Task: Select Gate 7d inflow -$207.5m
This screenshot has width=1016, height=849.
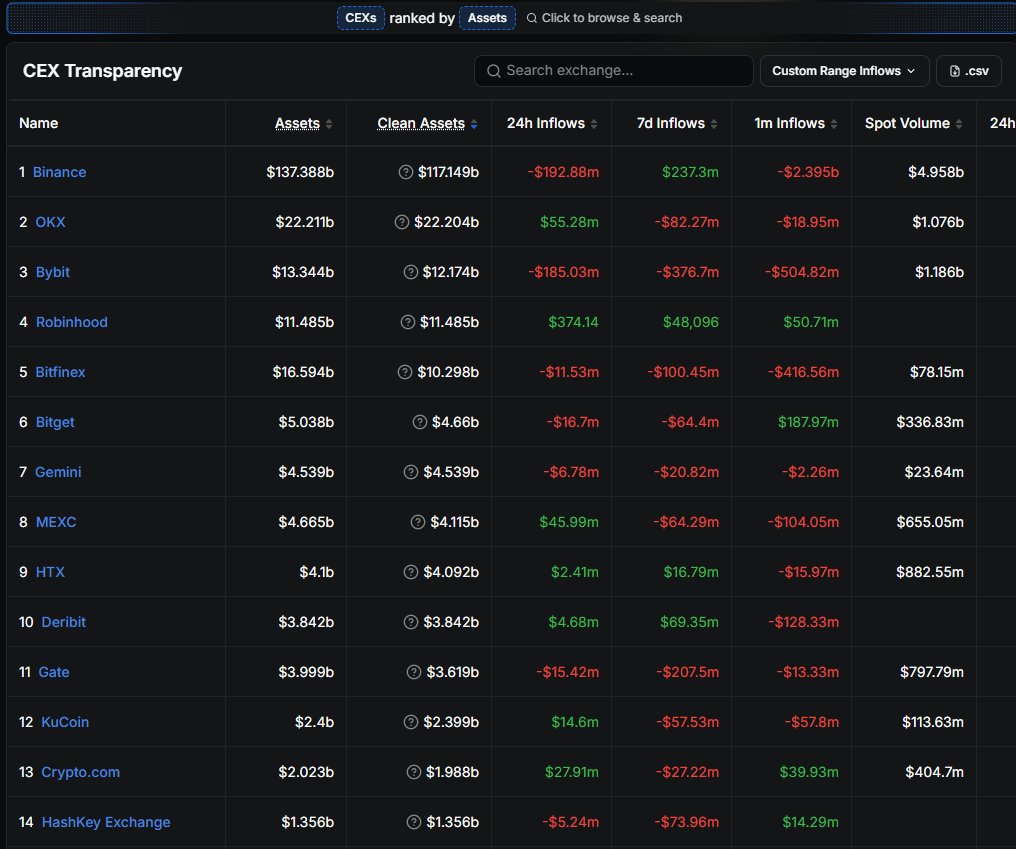Action: (687, 672)
